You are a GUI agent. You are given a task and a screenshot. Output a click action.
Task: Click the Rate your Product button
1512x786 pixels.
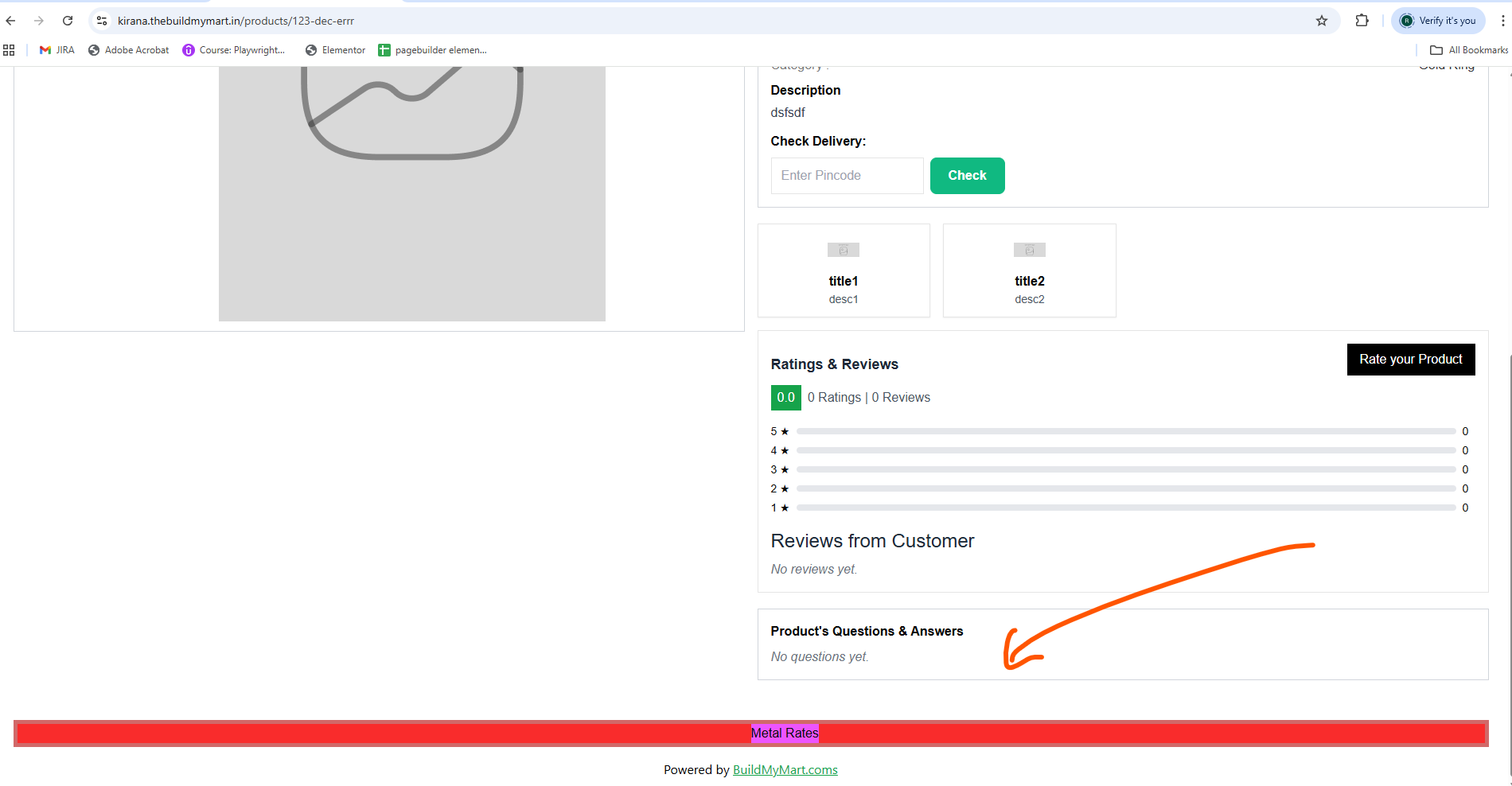click(1410, 360)
